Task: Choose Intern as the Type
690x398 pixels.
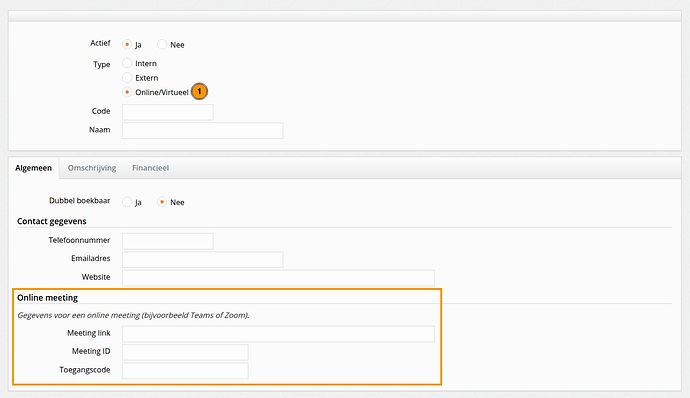Action: pyautogui.click(x=127, y=63)
